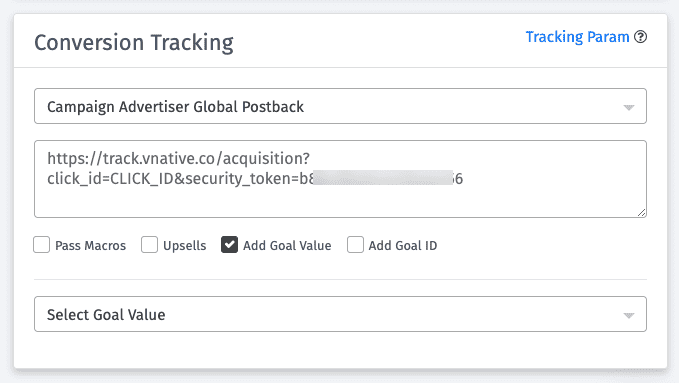Click the Add Goal ID label text
Image resolution: width=679 pixels, height=383 pixels.
[403, 246]
